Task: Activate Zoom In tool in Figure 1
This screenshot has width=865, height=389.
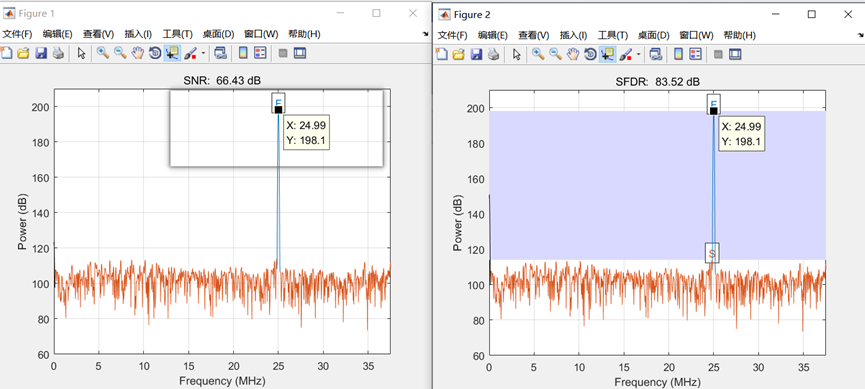Action: point(102,54)
